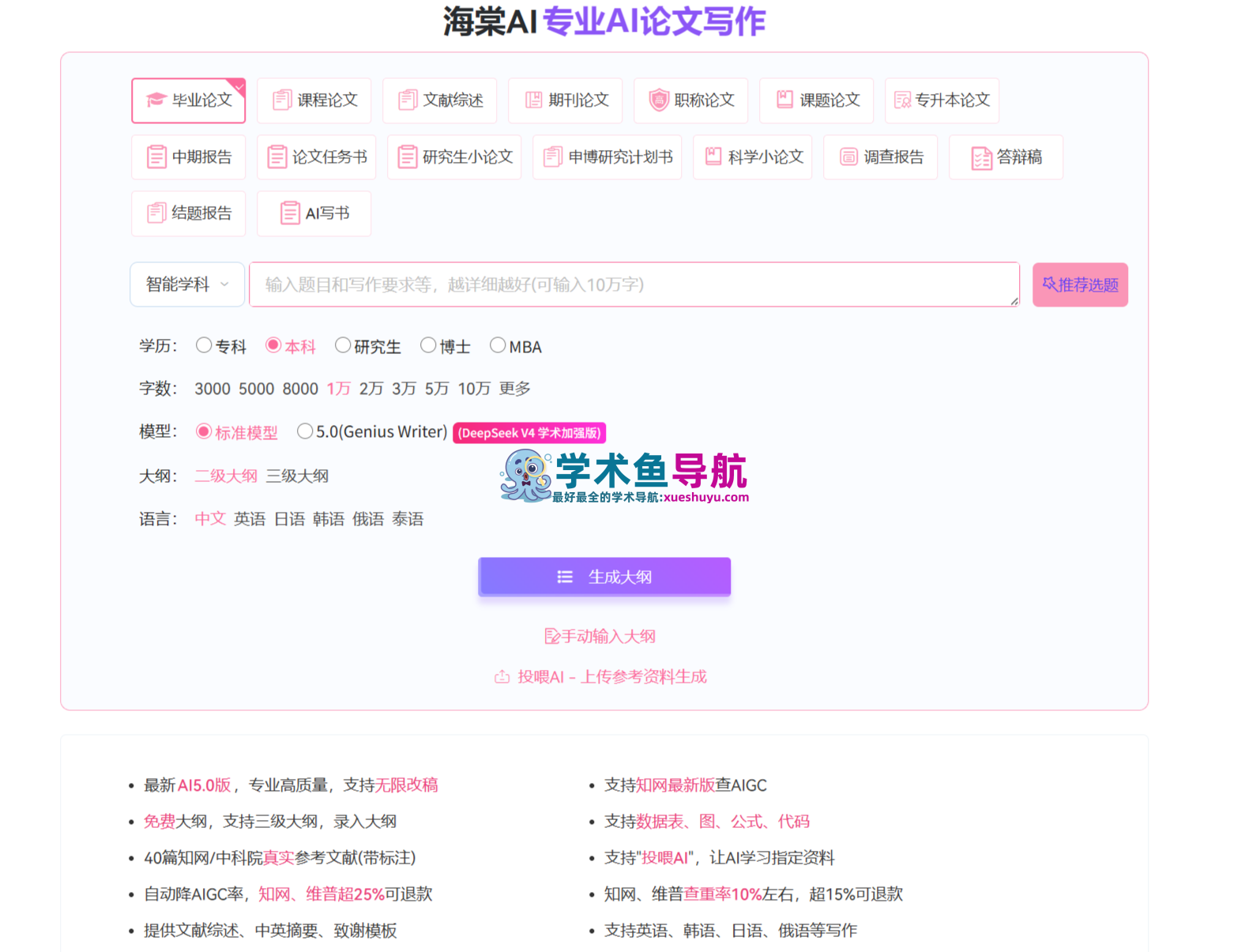Click the book icon next to 期刊论文
Screen dimensions: 1249x952
534,100
